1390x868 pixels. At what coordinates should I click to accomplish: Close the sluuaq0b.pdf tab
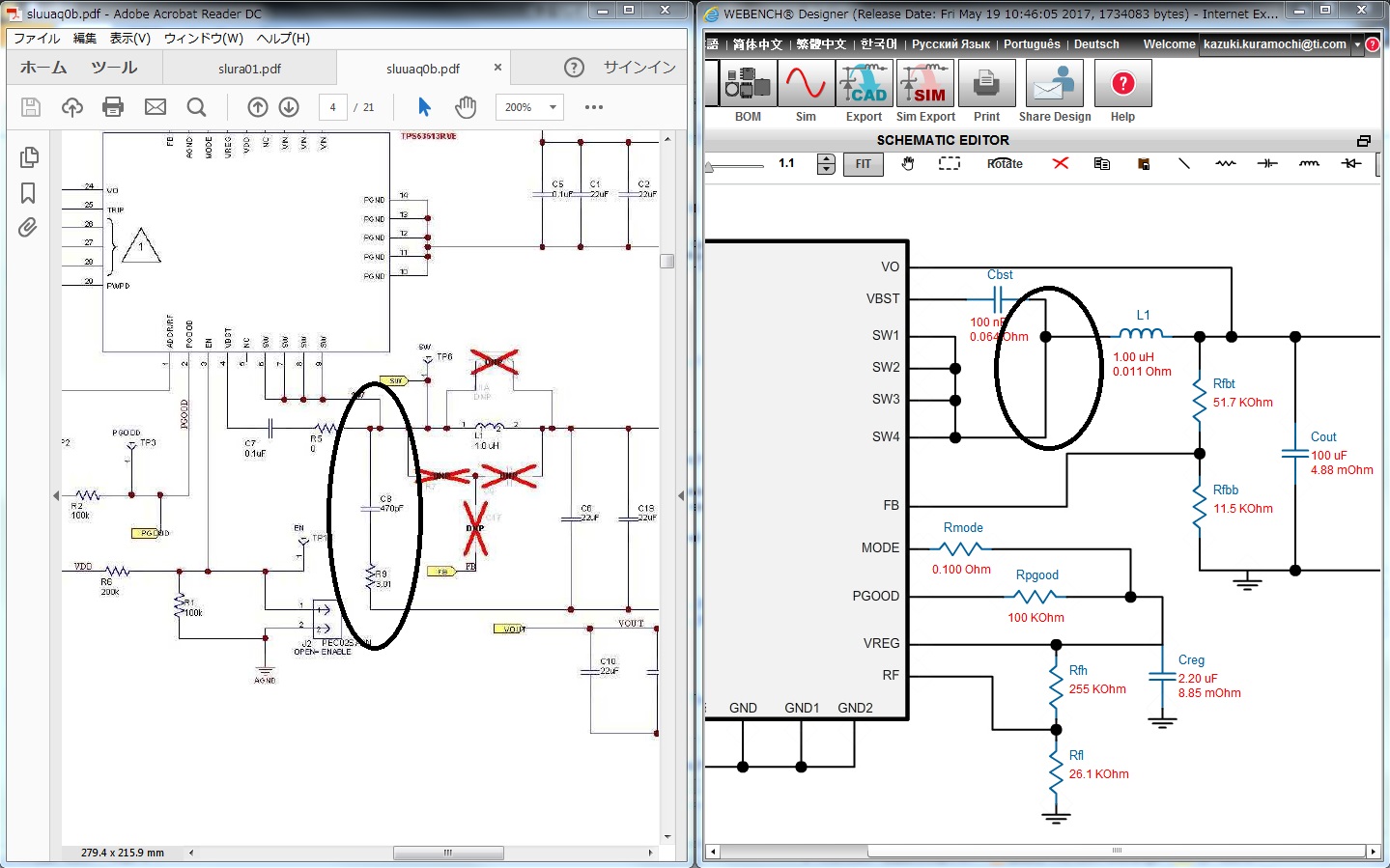[x=497, y=68]
